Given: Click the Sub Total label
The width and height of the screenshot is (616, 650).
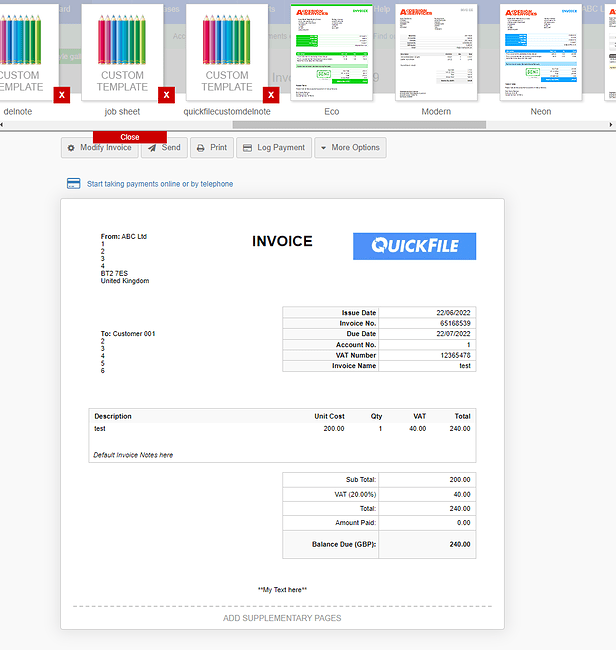Looking at the screenshot, I should tap(361, 480).
